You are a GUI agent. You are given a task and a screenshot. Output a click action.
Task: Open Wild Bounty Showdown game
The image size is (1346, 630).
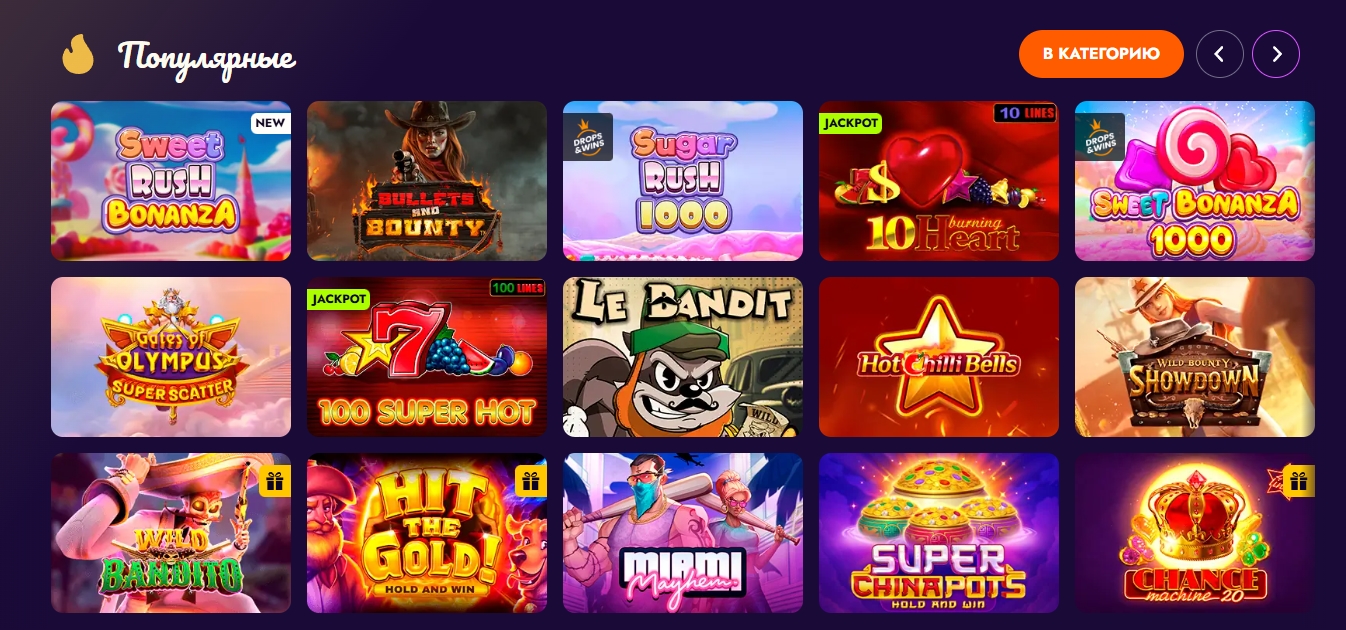tap(1195, 357)
